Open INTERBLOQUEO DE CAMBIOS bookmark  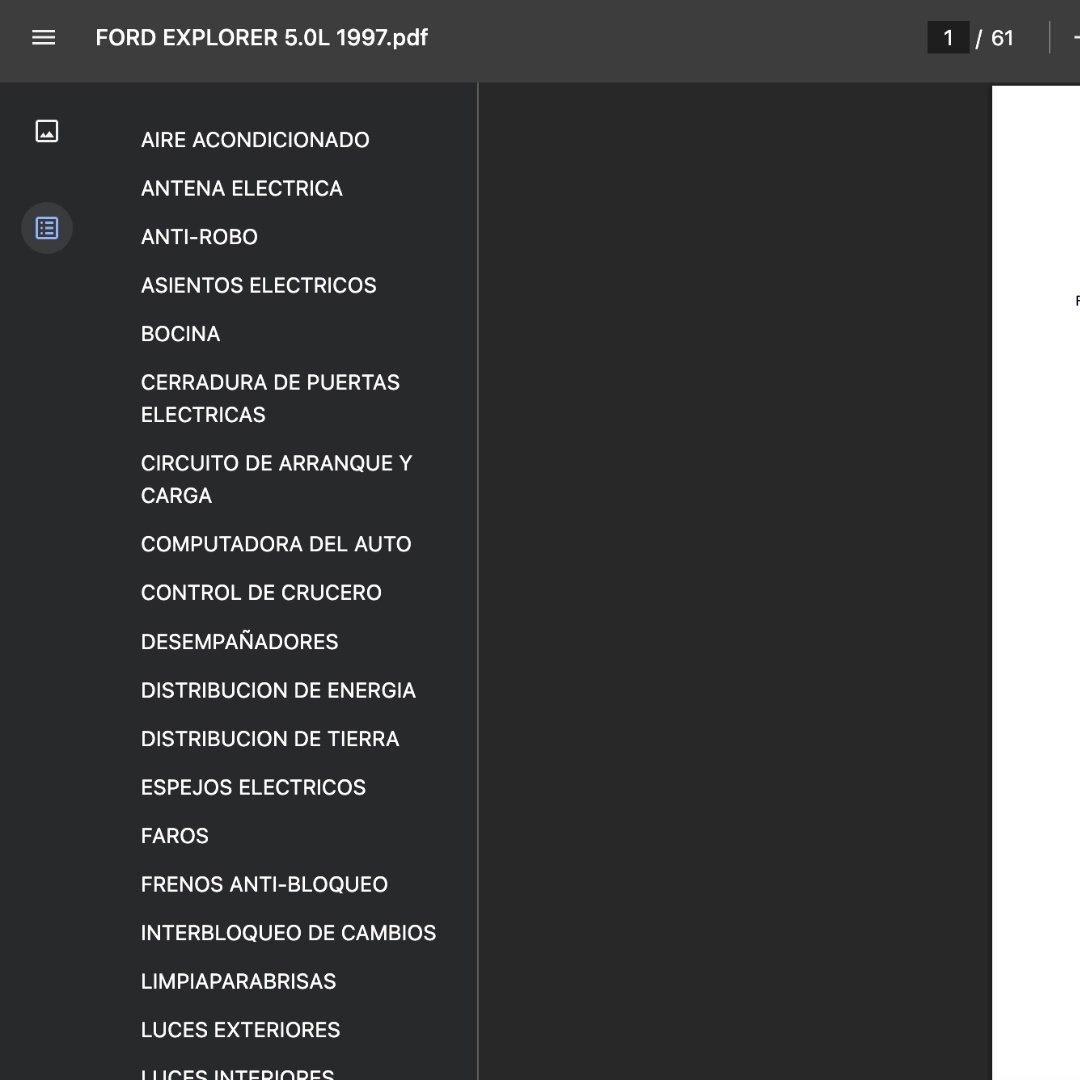pos(288,933)
